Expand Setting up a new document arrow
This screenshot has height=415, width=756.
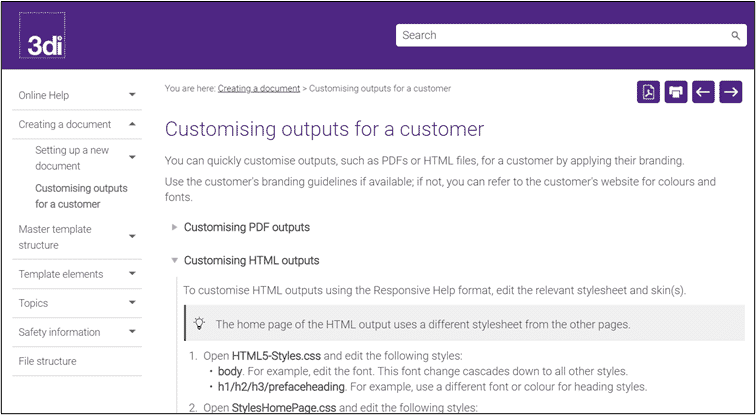132,157
